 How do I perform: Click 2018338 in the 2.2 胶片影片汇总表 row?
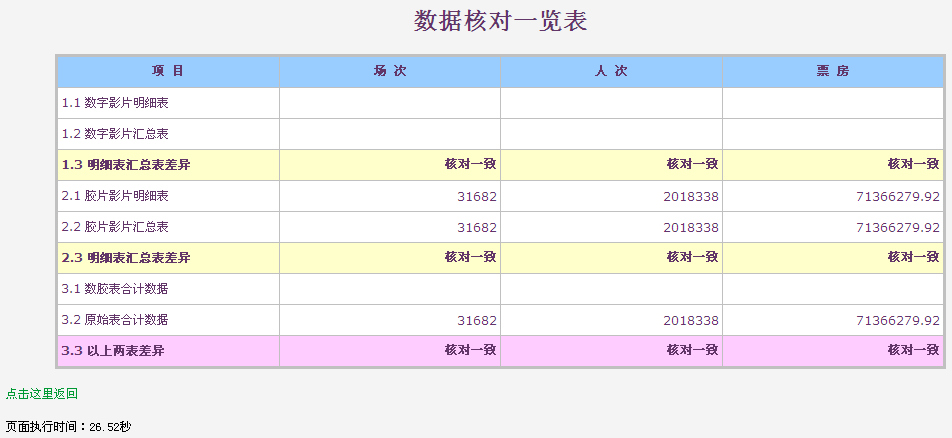pyautogui.click(x=691, y=227)
